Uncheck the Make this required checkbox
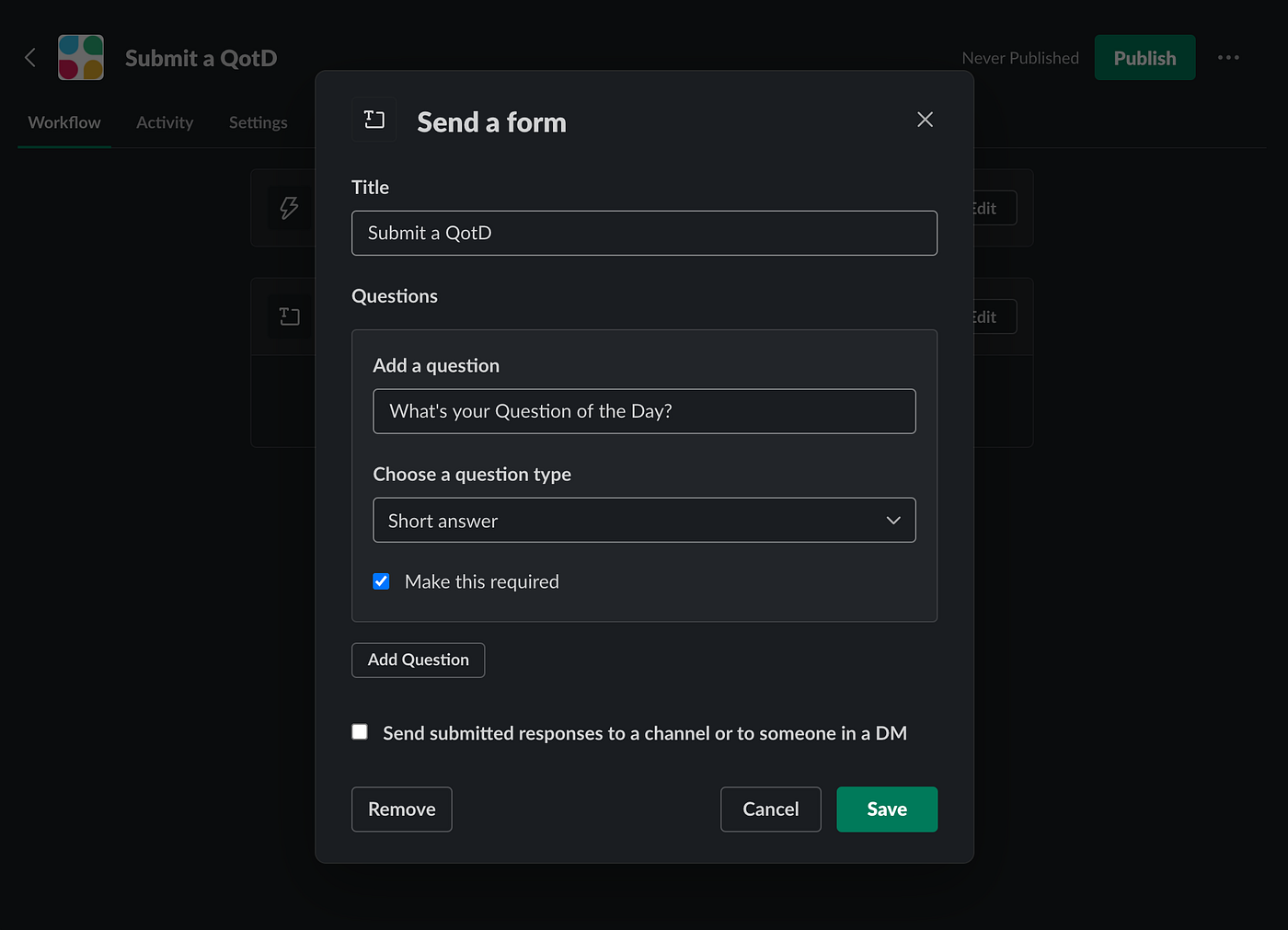1288x930 pixels. tap(382, 581)
